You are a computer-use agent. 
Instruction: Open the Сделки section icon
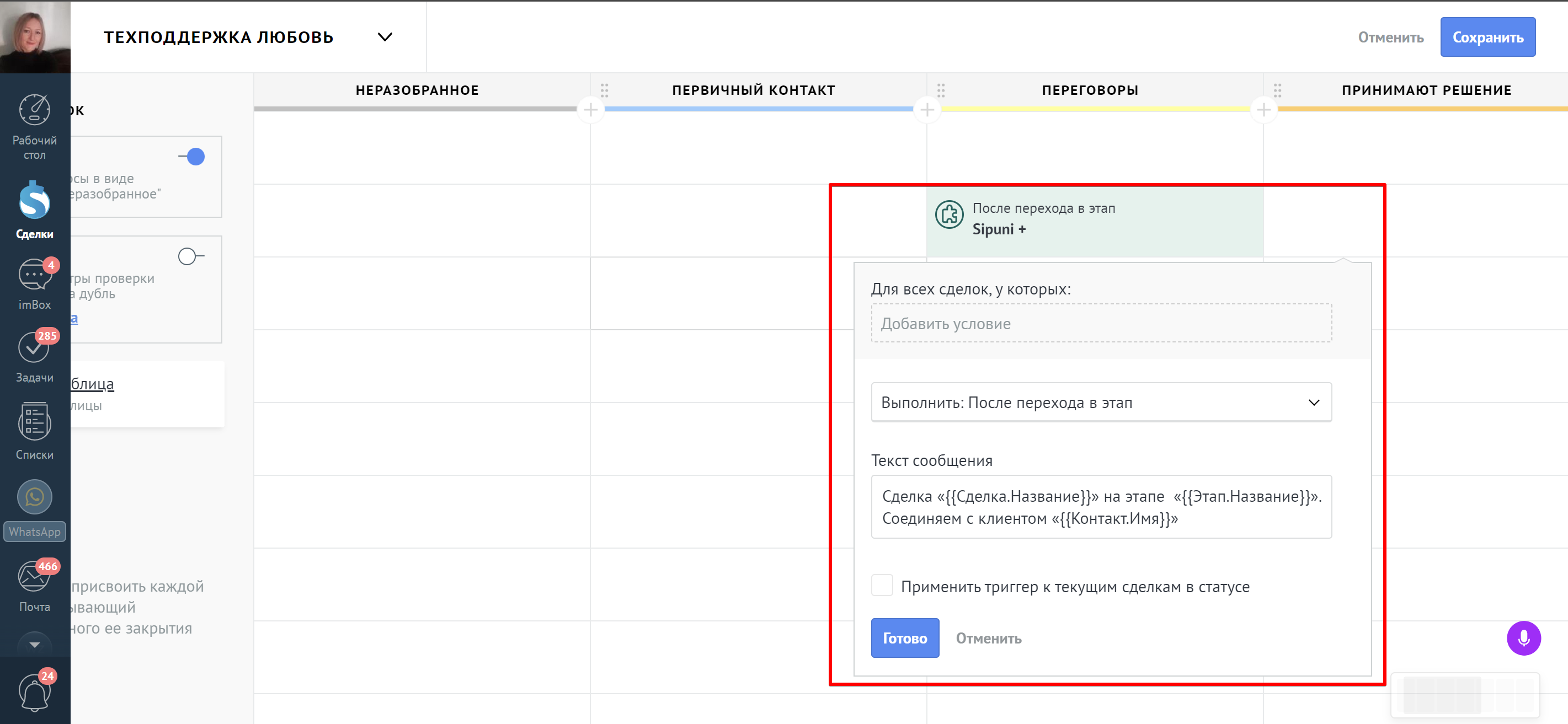pyautogui.click(x=35, y=200)
